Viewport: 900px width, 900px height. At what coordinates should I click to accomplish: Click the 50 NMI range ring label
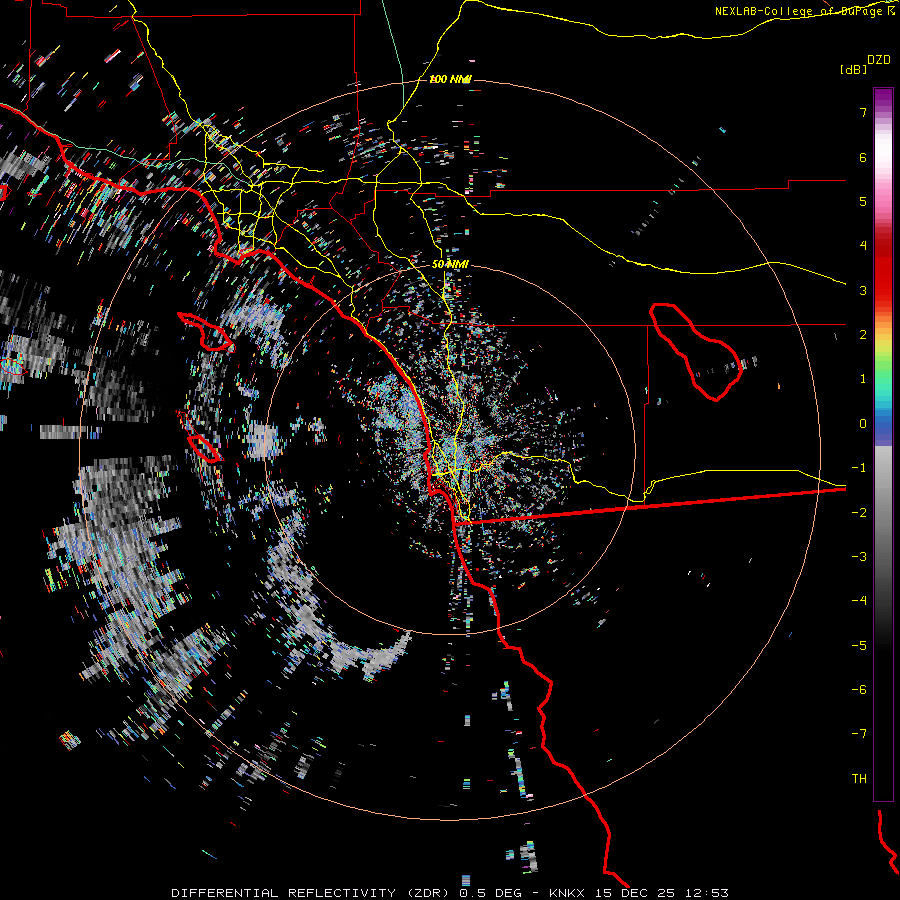coord(450,265)
